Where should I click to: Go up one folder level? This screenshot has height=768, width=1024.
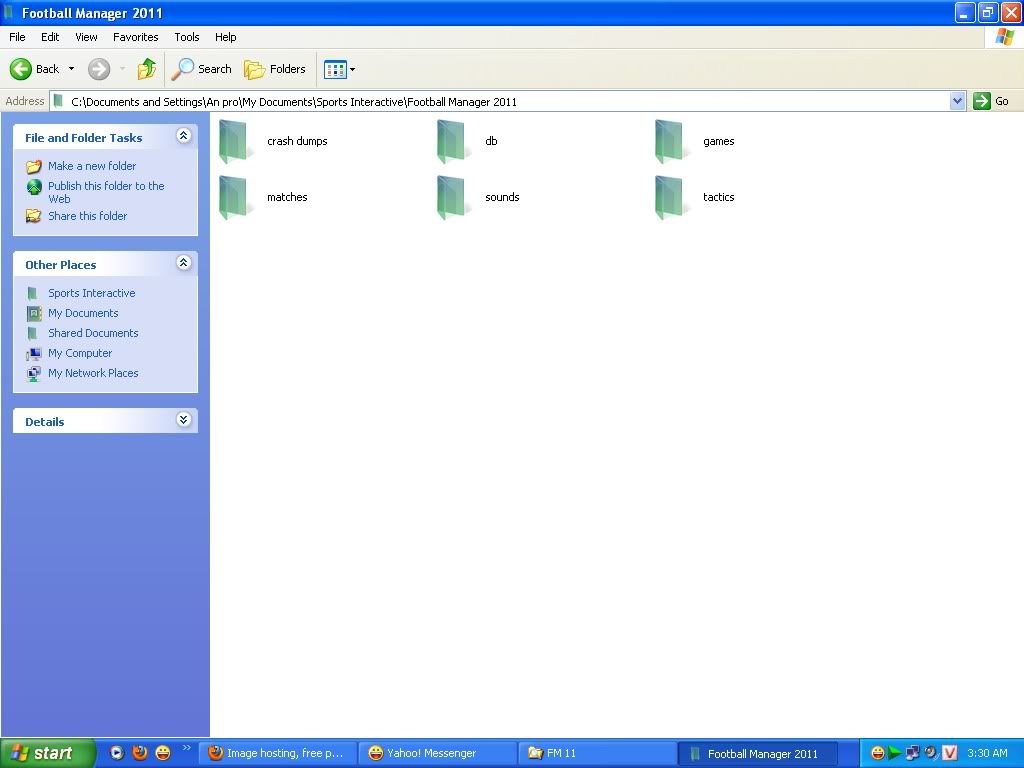pyautogui.click(x=147, y=69)
